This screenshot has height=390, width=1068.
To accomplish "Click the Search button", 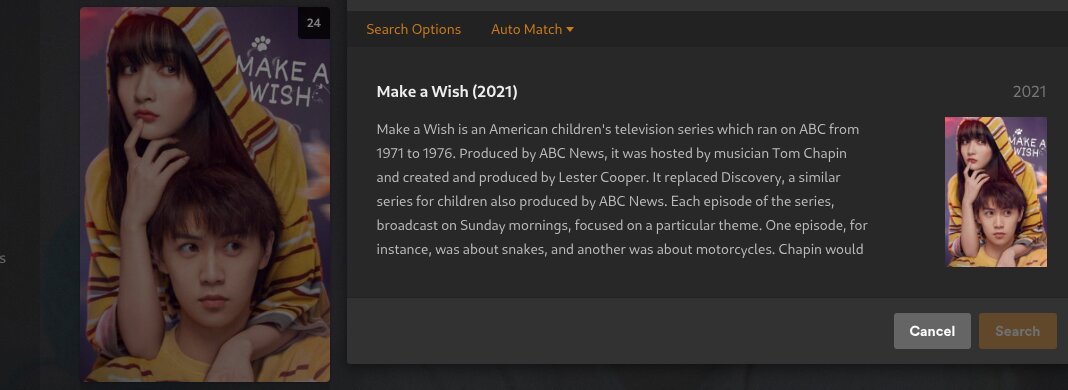I will [1018, 331].
